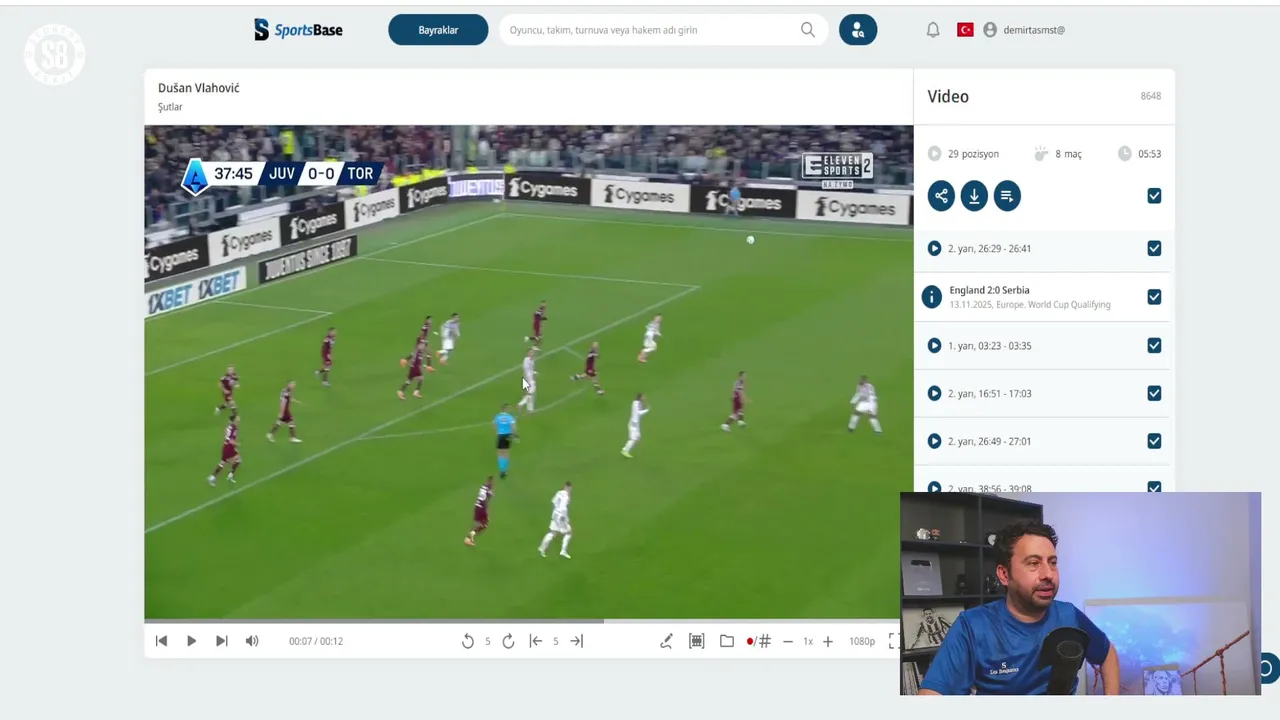Uncheck the 2. yarı, 26:49 - 27:01 clip
The height and width of the screenshot is (720, 1280).
1154,441
